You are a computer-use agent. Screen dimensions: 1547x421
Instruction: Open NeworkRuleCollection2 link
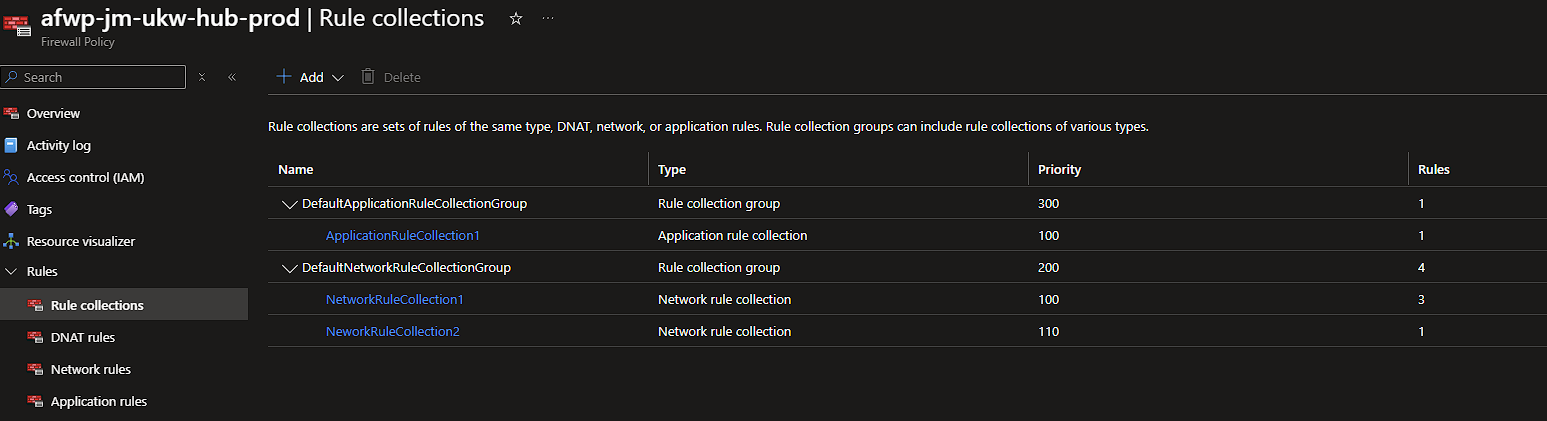[393, 331]
